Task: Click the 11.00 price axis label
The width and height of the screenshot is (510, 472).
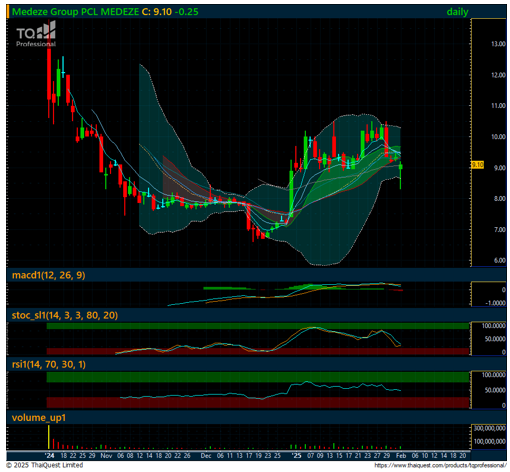Action: 498,106
